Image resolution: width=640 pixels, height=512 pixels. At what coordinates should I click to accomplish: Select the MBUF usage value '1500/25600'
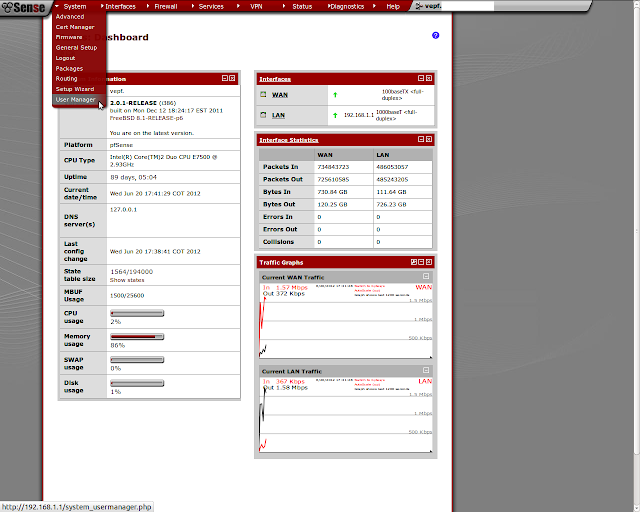coord(127,296)
